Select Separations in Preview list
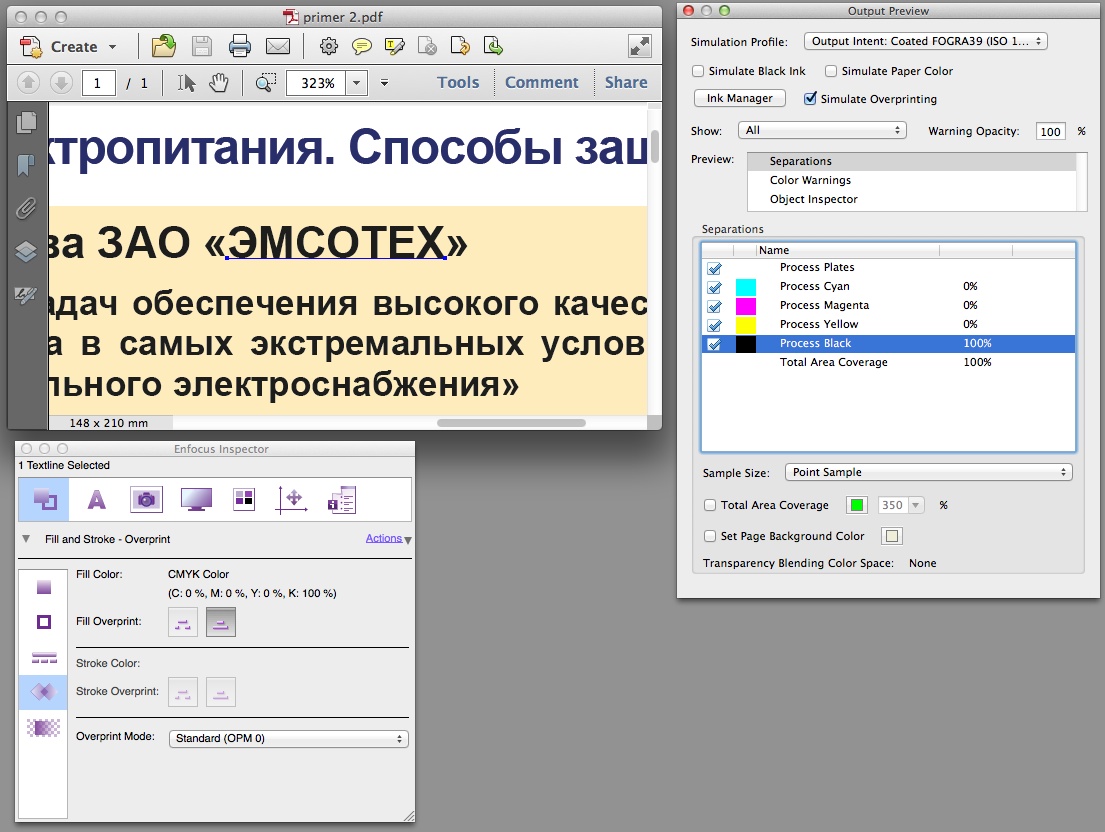Screen dimensions: 1105x832 [912, 161]
